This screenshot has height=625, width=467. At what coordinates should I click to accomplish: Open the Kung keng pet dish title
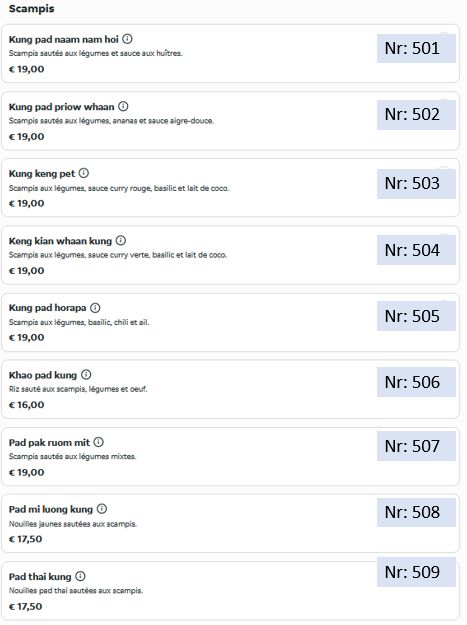[x=42, y=174]
